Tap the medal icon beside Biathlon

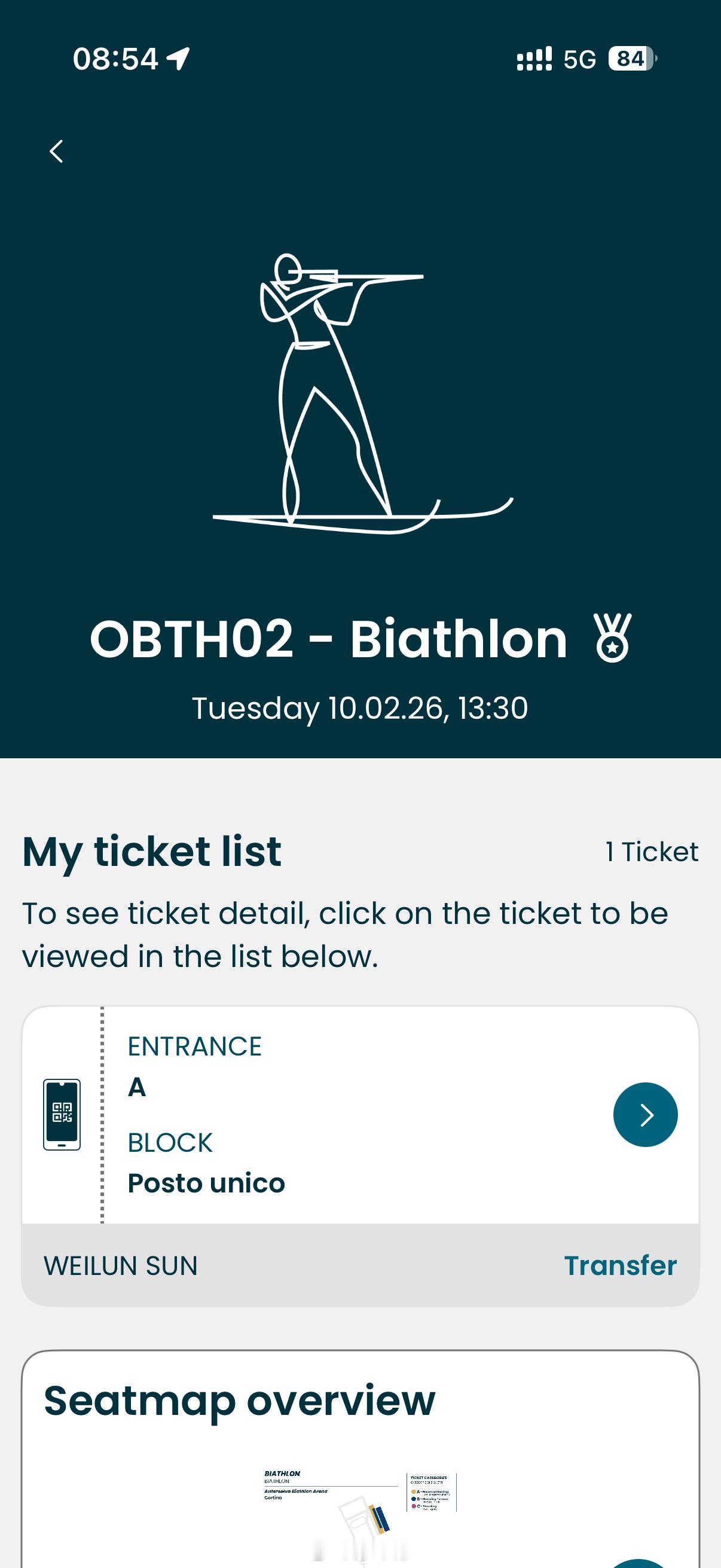613,638
